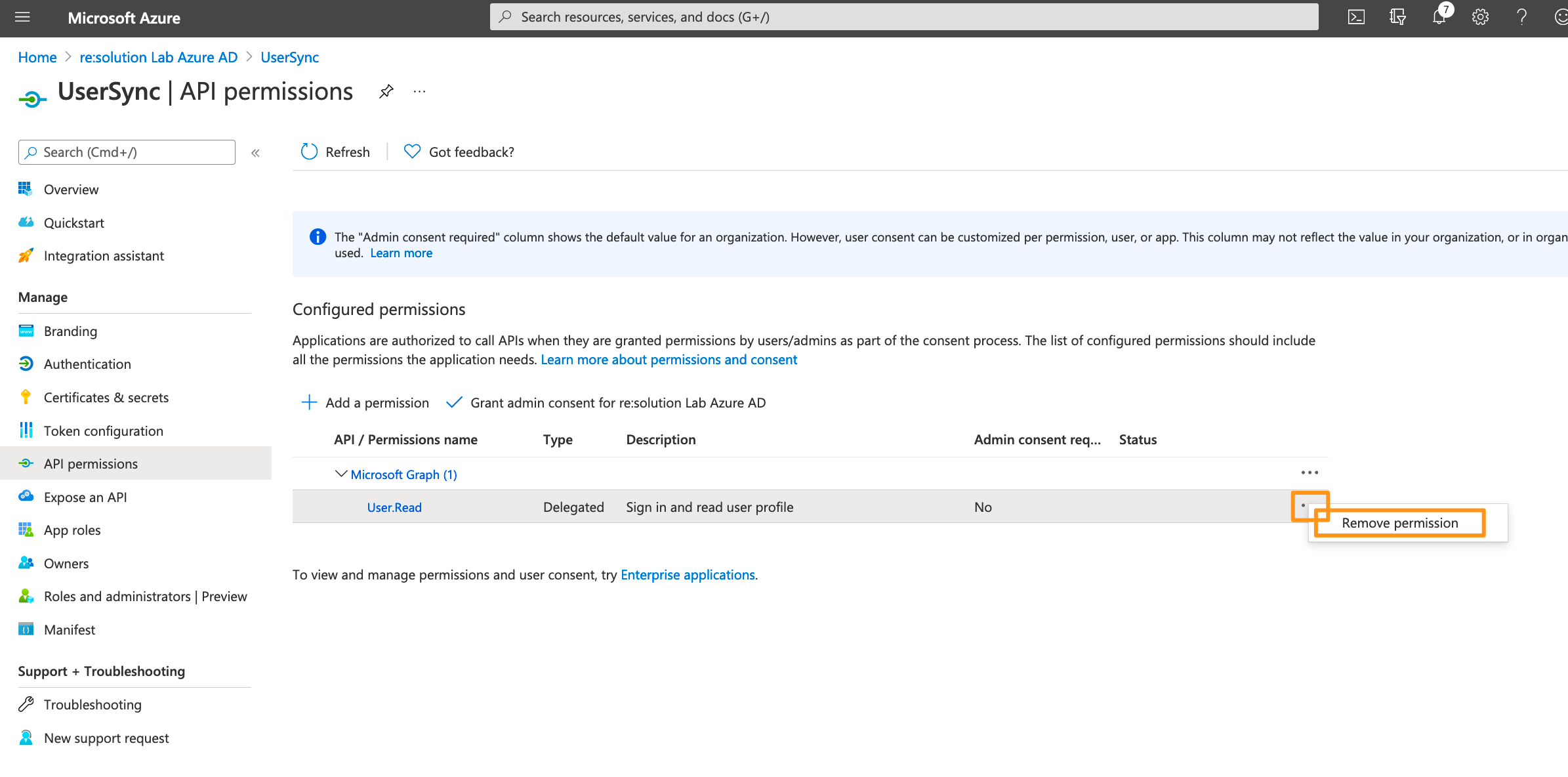Click the Branding sidebar icon
This screenshot has width=1568, height=777.
(x=26, y=331)
